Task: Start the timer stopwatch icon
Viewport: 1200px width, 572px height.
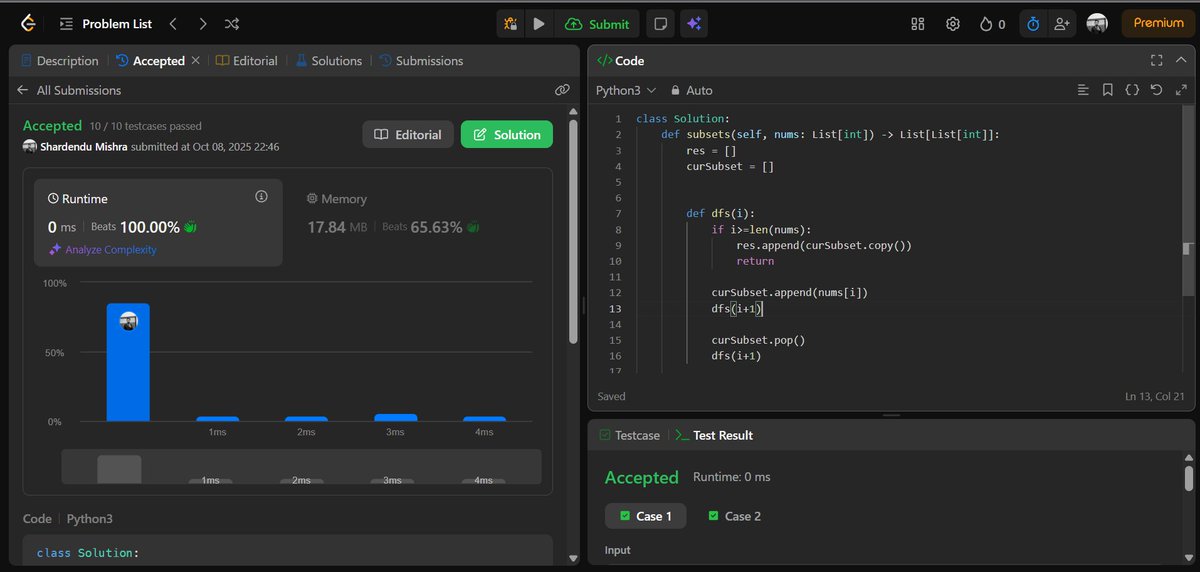Action: pos(1033,24)
